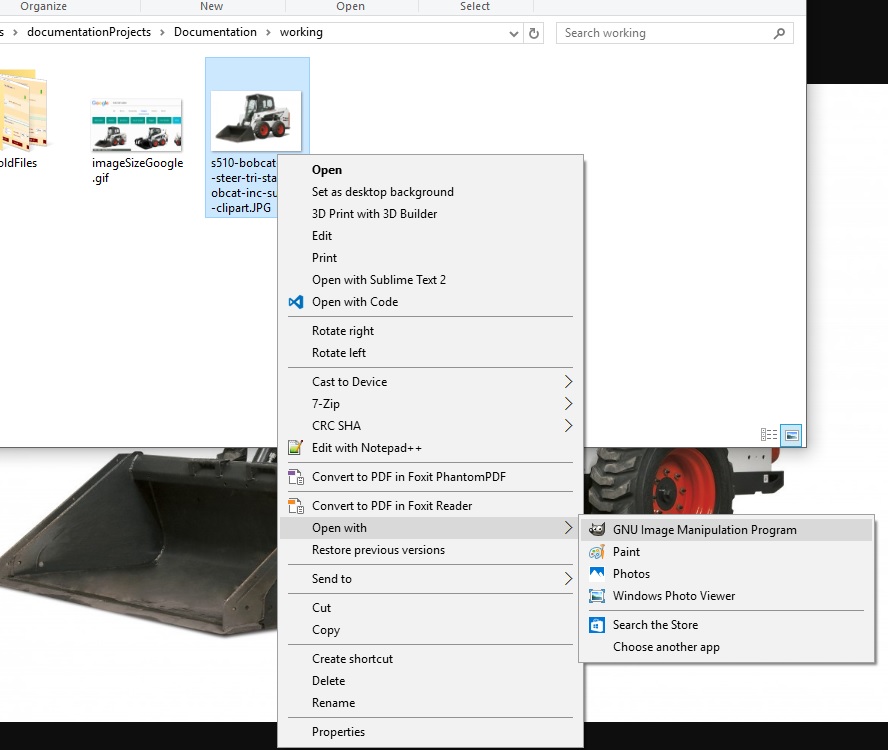Click the Notepad++ icon in context menu
Viewport: 888px width, 750px height.
[x=296, y=448]
